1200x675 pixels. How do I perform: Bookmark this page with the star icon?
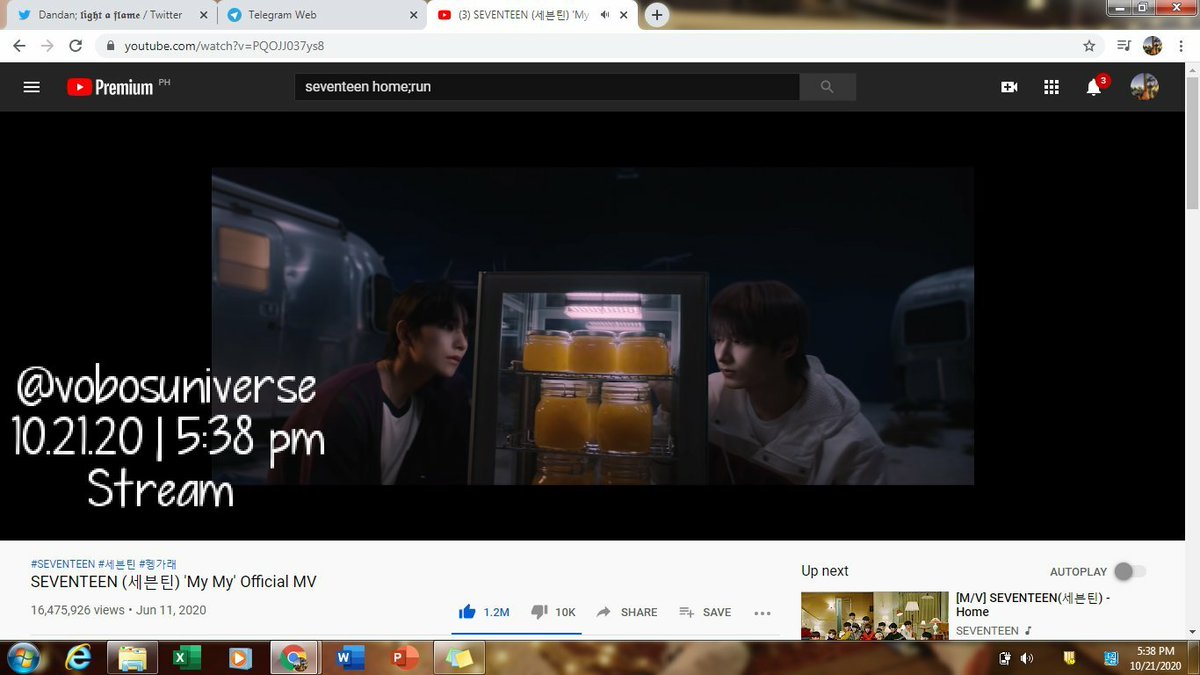tap(1089, 46)
